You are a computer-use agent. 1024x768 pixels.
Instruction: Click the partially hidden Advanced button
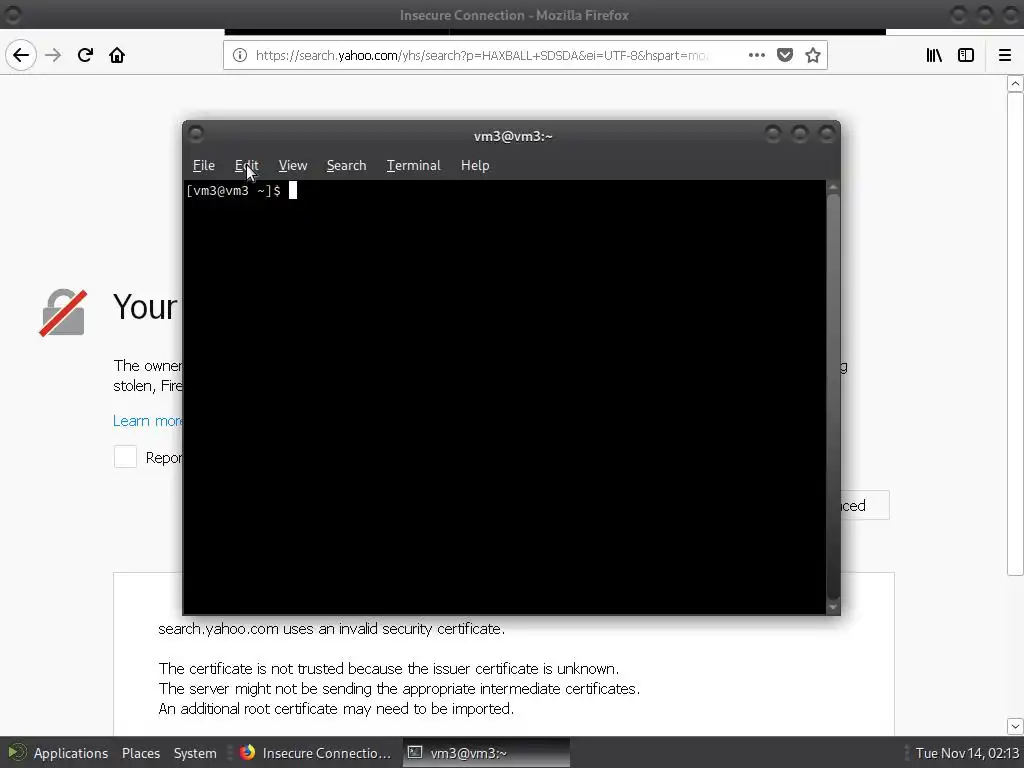coord(865,505)
